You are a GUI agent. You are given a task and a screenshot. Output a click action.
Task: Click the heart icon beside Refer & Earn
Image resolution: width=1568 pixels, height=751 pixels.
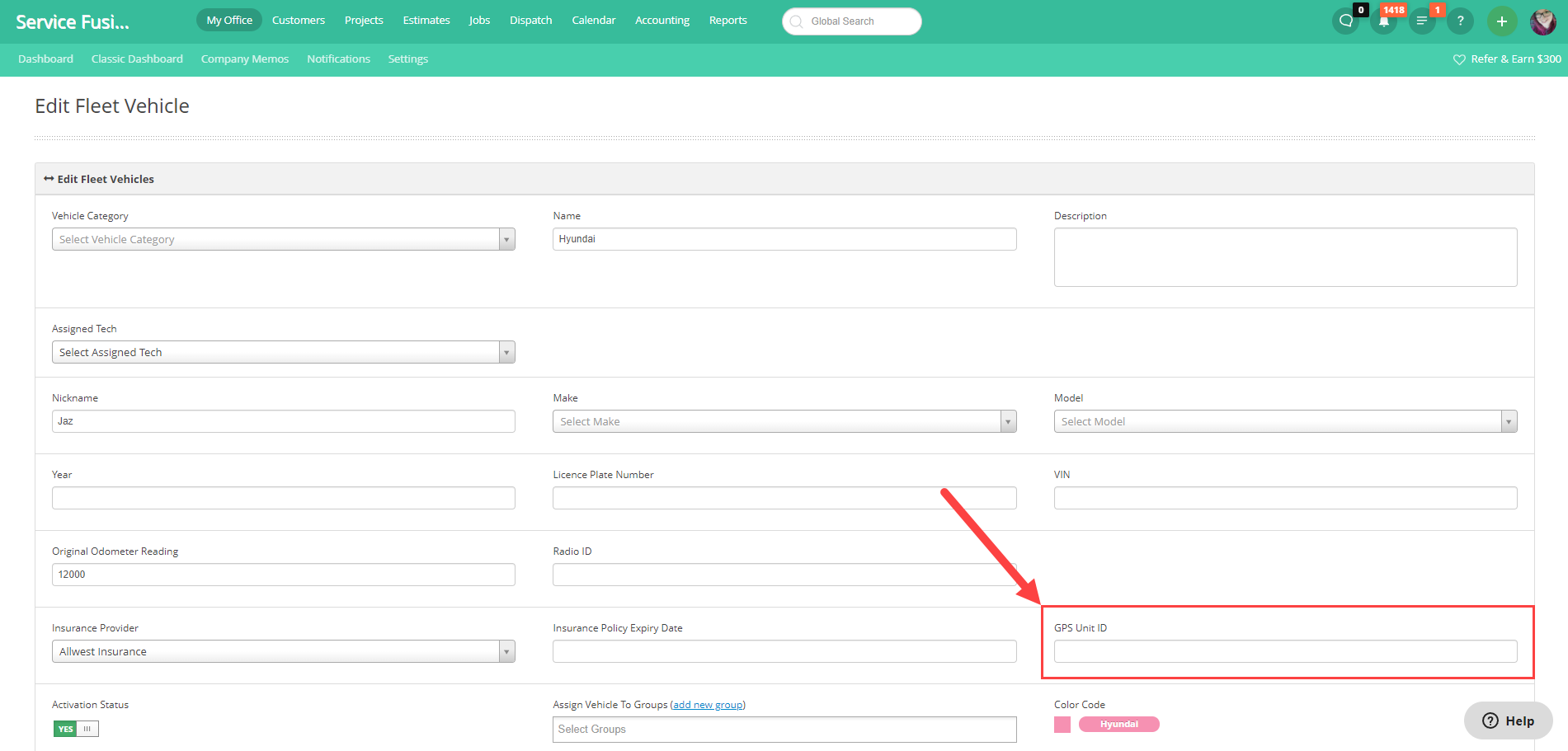coord(1459,59)
